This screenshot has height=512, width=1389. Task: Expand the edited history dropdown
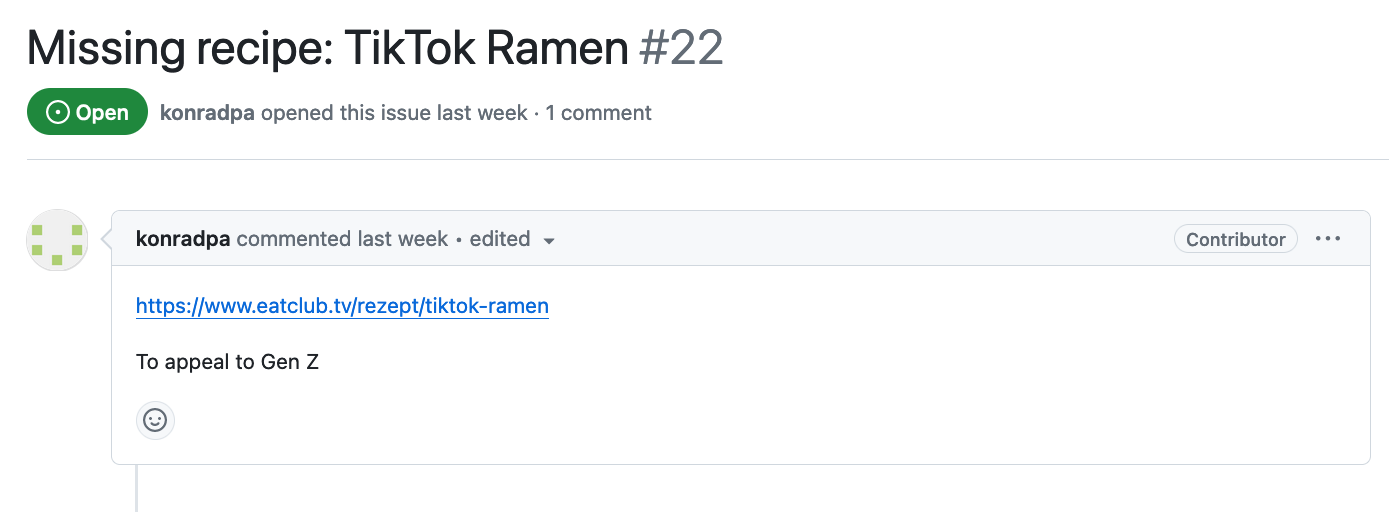click(x=548, y=240)
